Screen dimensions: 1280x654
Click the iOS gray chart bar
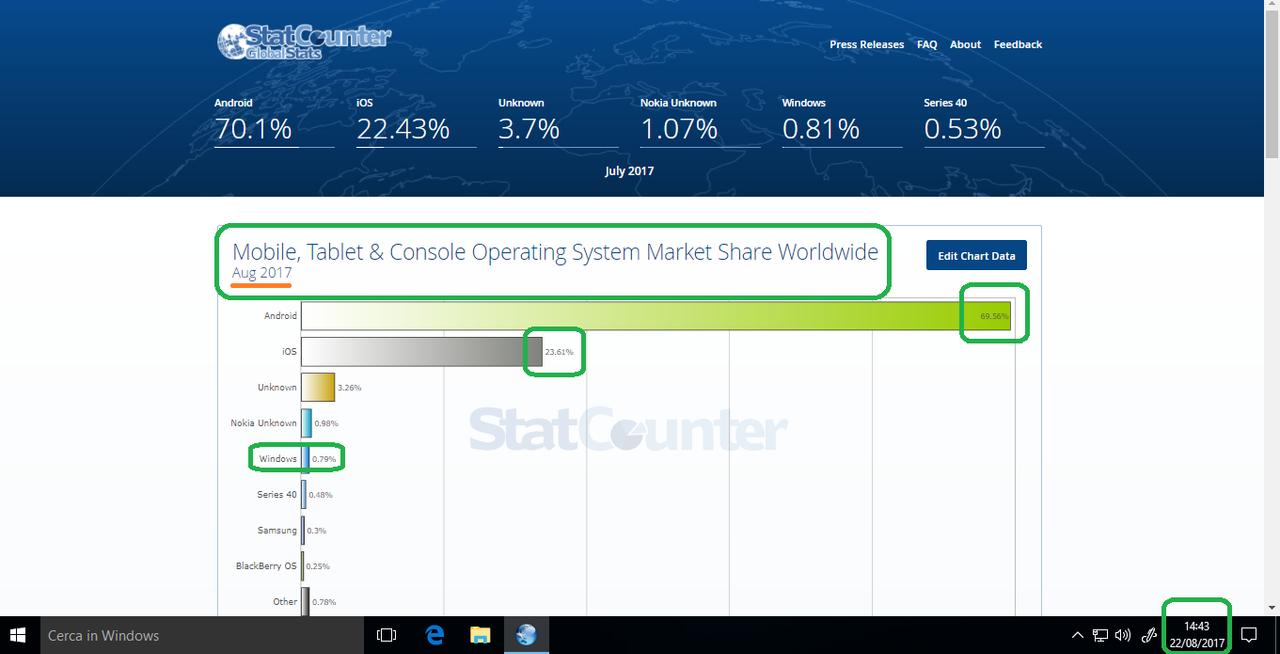(421, 352)
